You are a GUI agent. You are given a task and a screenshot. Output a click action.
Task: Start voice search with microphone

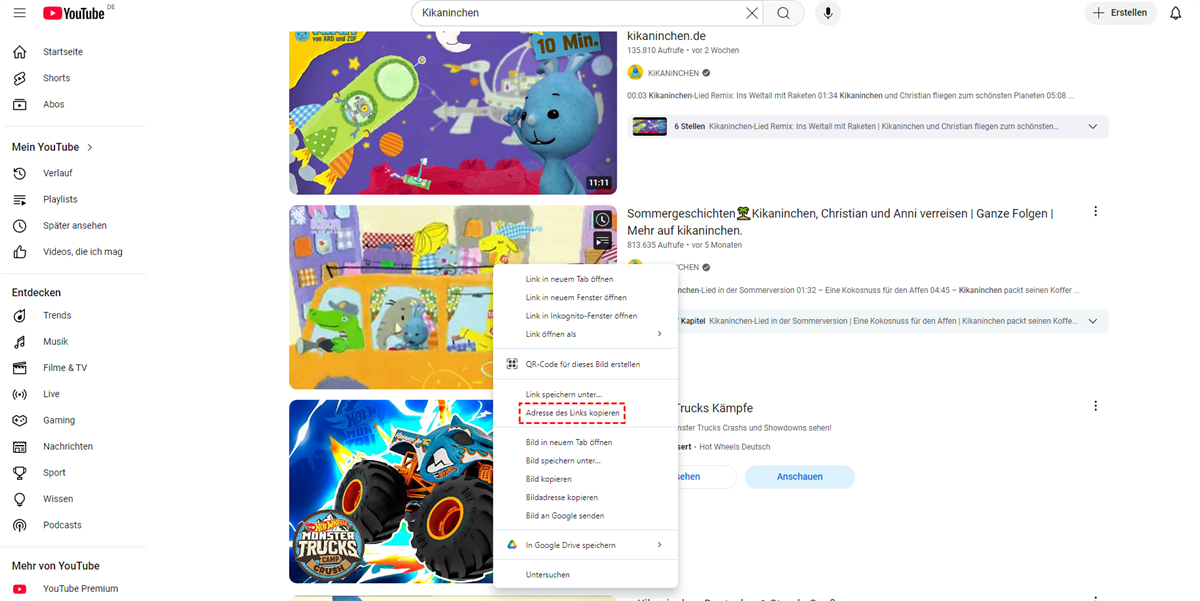tap(827, 13)
